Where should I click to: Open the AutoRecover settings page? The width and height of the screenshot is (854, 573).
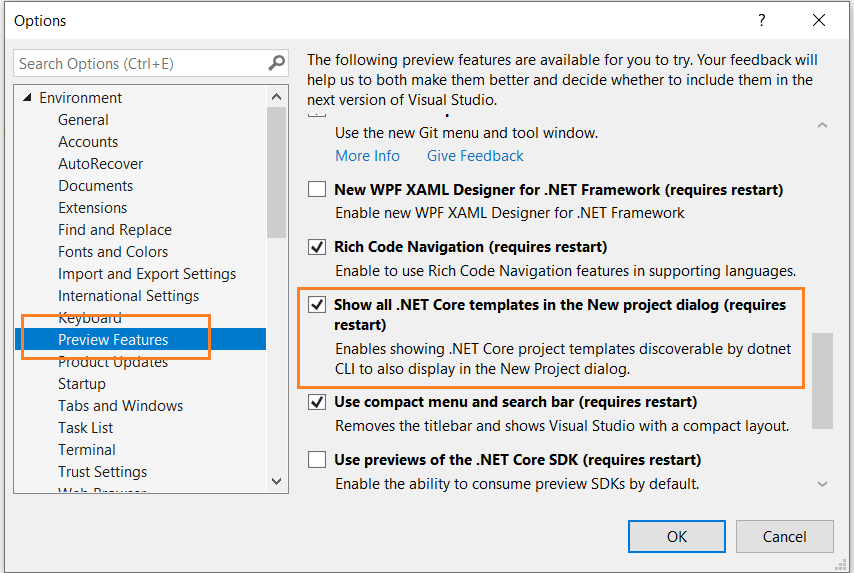101,164
